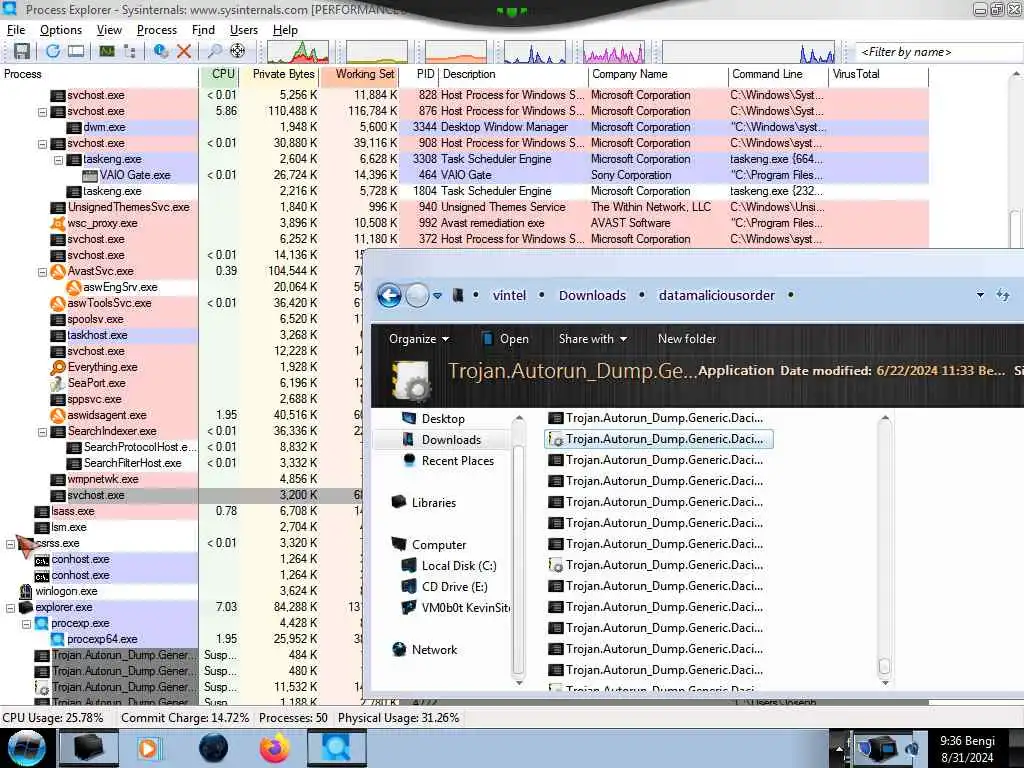This screenshot has width=1024, height=768.
Task: Click the Kill Process red X icon
Action: 184,51
